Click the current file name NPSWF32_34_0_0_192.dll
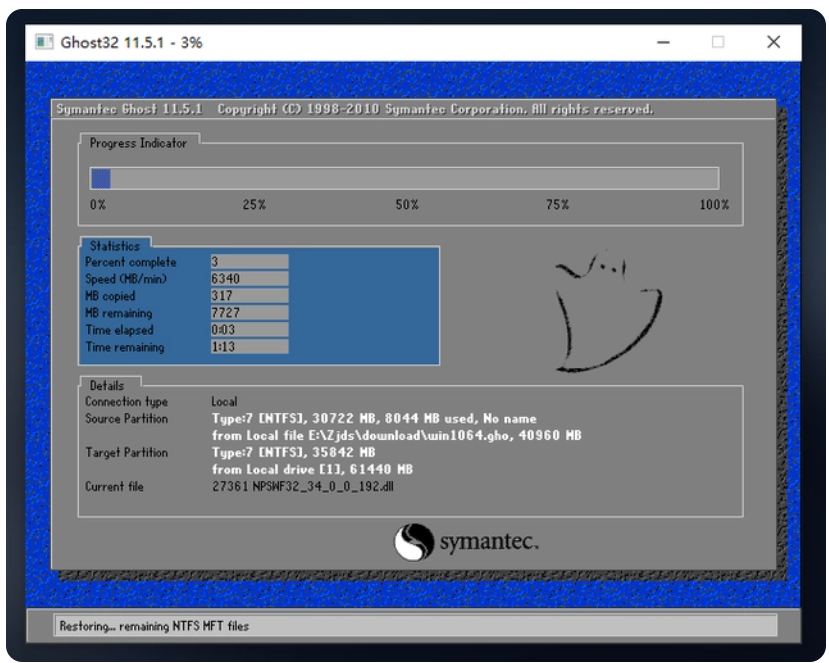The image size is (829, 663). 323,486
